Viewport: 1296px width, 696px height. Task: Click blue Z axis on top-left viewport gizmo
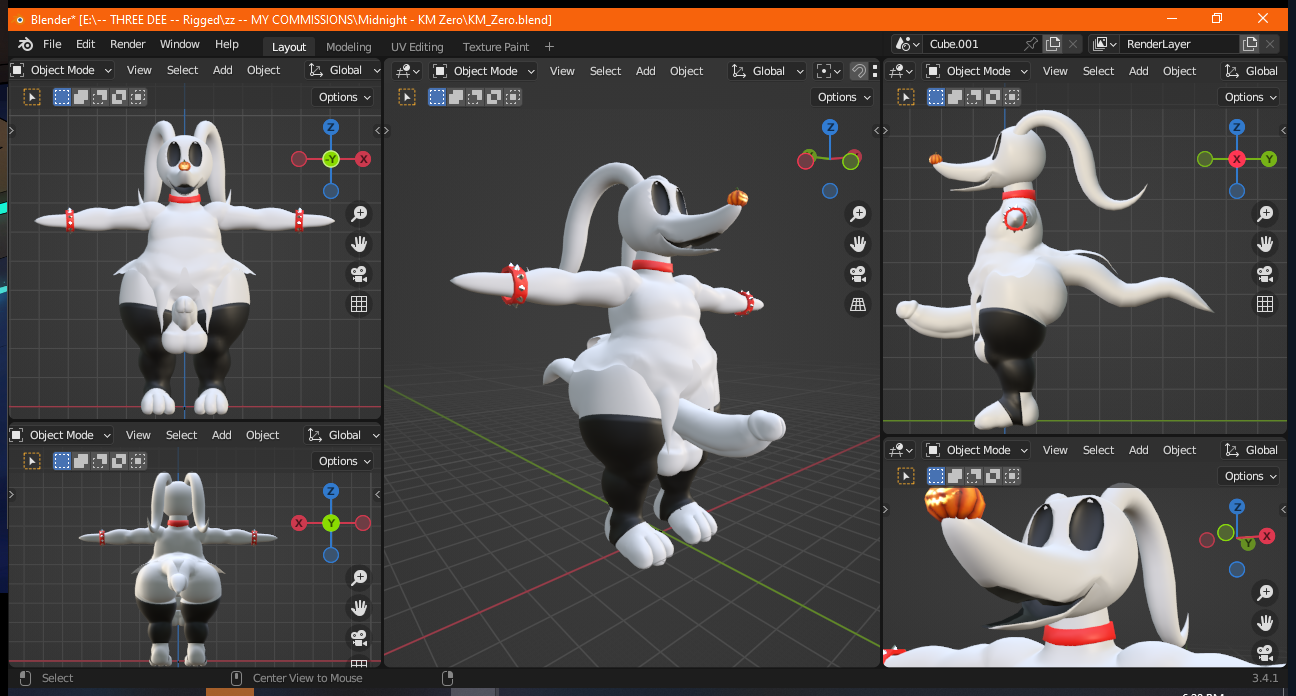click(331, 127)
